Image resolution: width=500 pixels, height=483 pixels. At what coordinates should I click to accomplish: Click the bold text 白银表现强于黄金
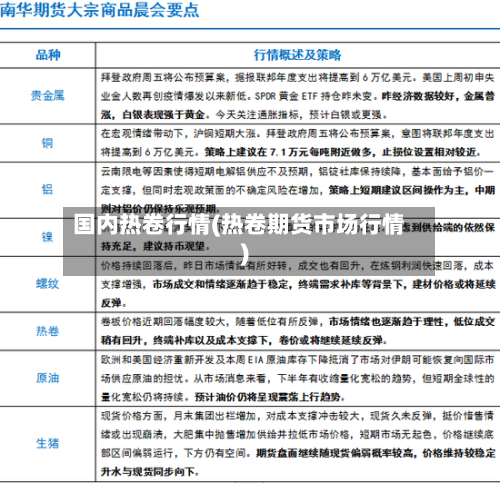point(163,115)
